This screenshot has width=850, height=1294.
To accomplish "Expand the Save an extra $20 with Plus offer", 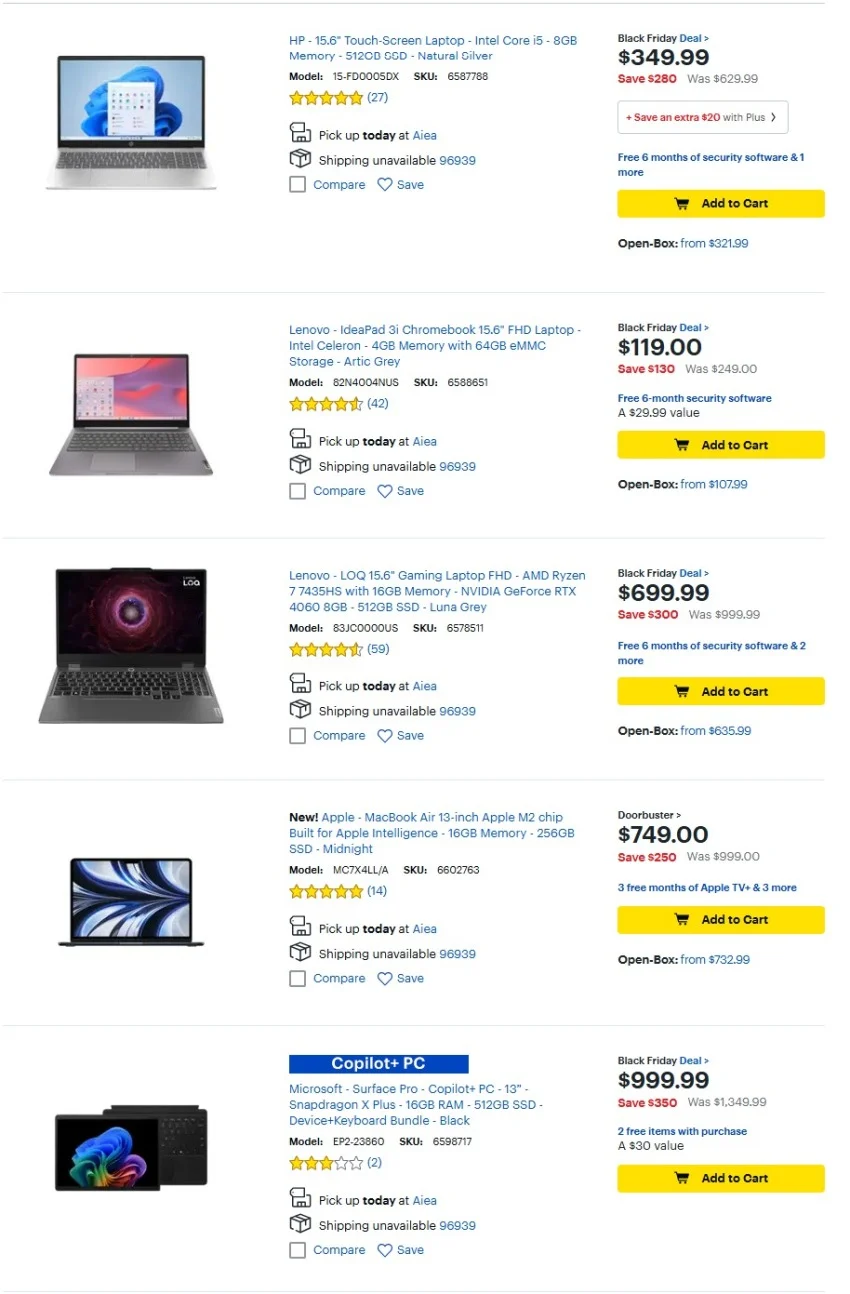I will 702,117.
